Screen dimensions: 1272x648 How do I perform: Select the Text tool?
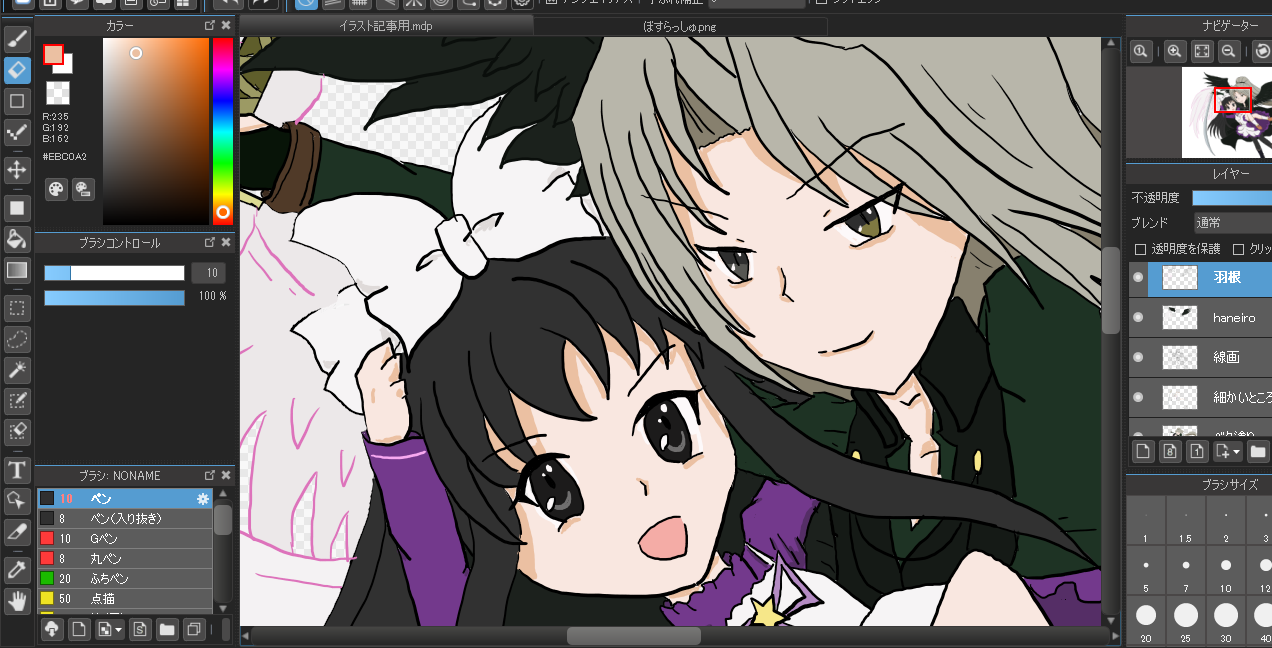pos(17,469)
